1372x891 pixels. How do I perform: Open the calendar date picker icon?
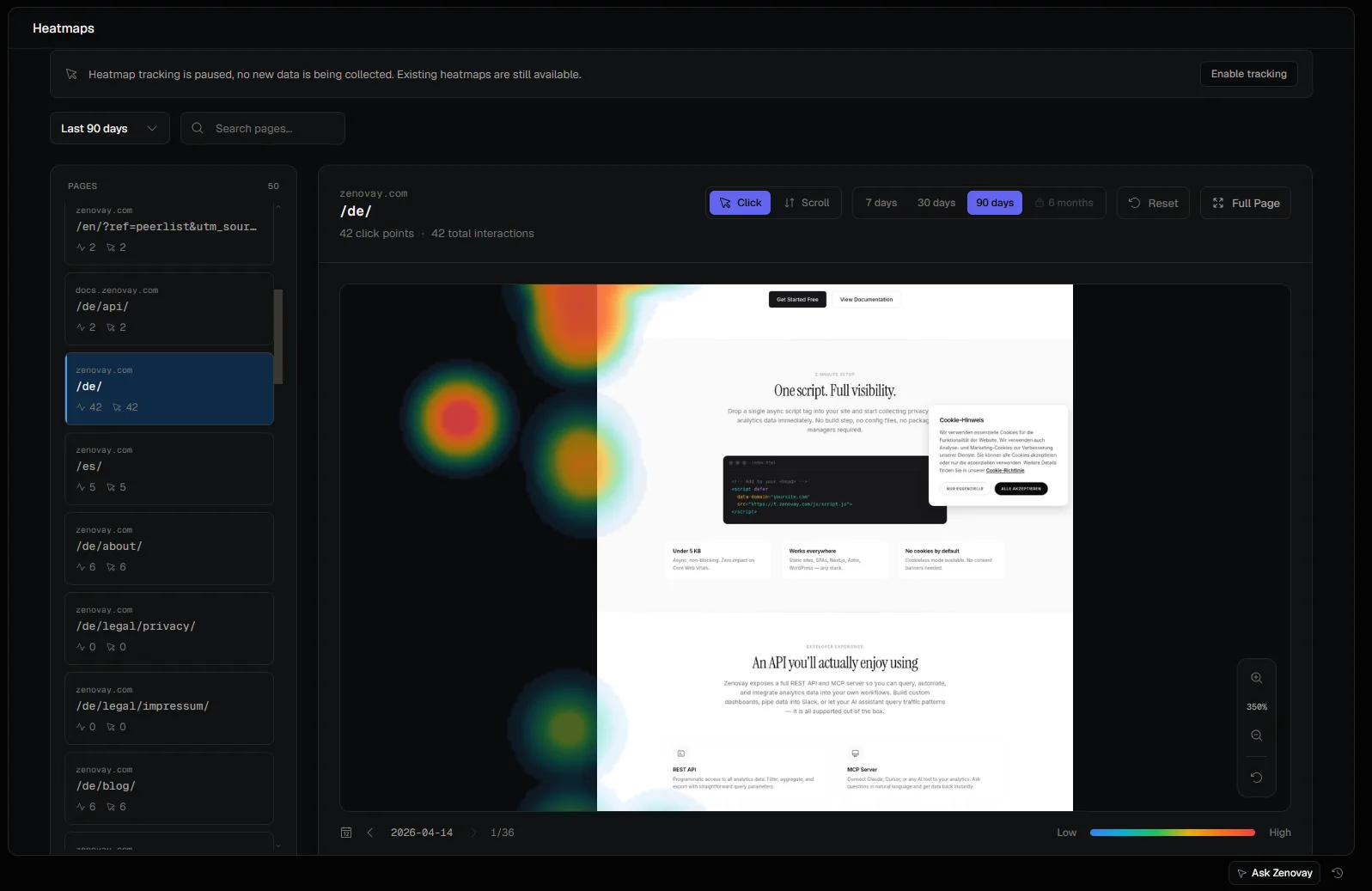tap(346, 833)
